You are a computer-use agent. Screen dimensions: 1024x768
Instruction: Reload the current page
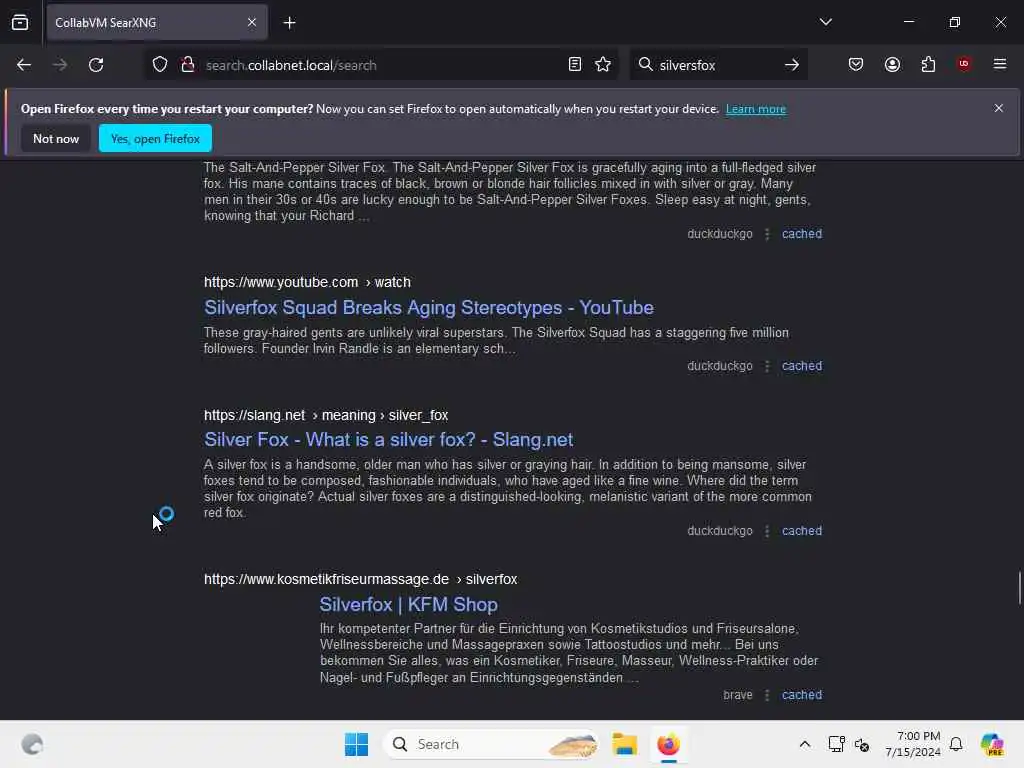point(96,65)
